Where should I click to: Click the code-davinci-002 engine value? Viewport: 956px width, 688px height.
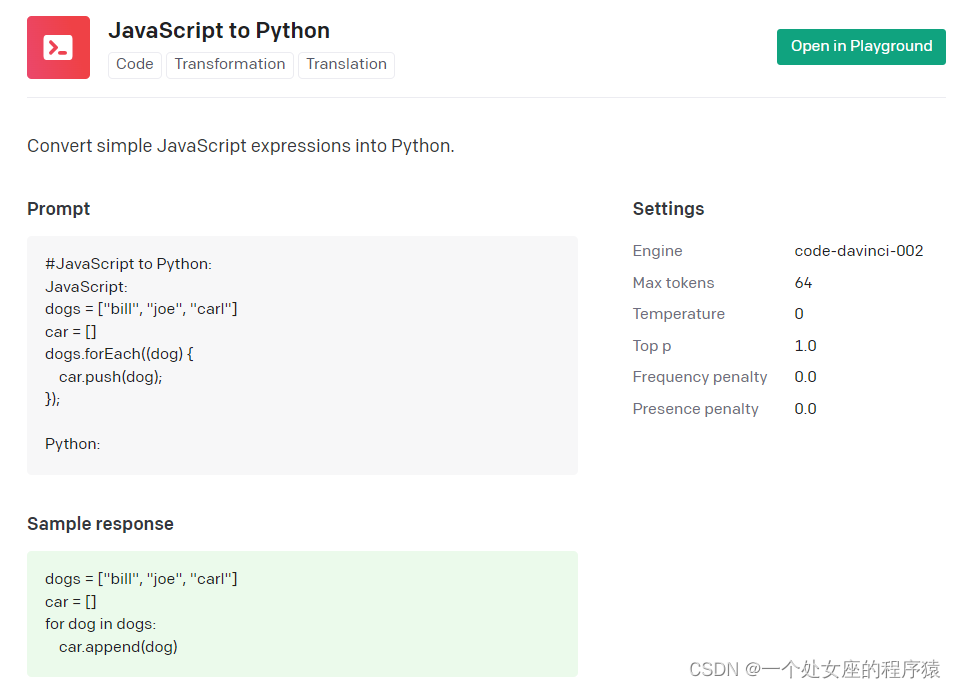click(859, 251)
